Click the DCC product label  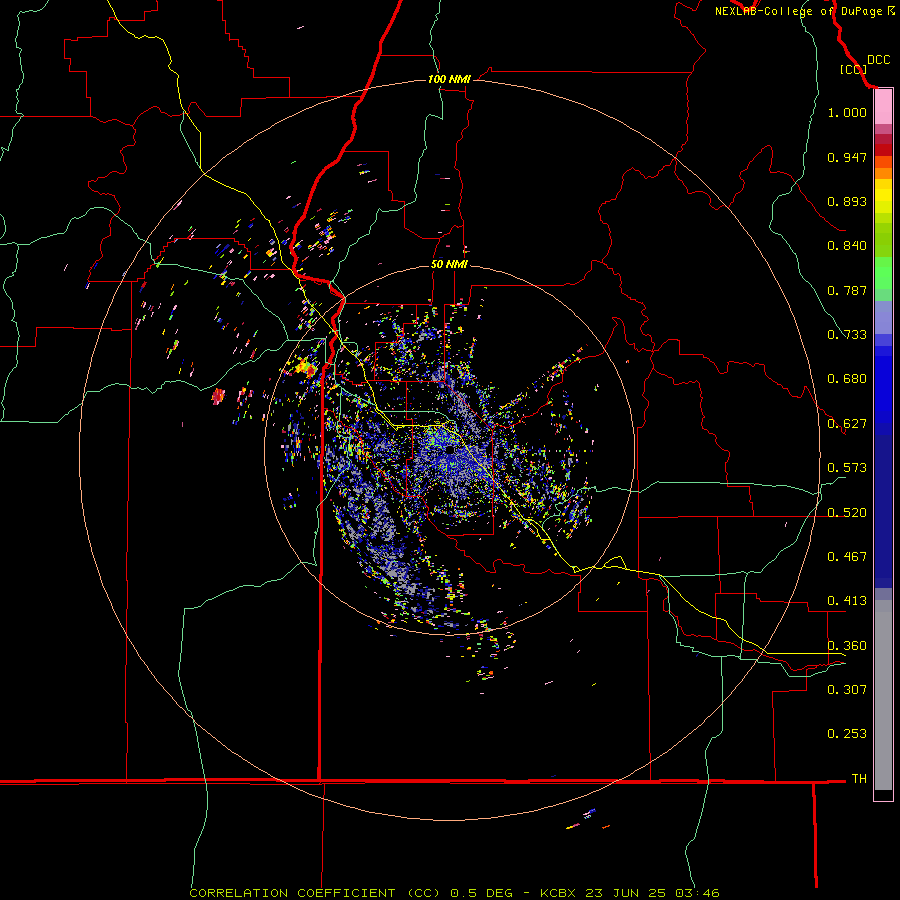(x=878, y=60)
